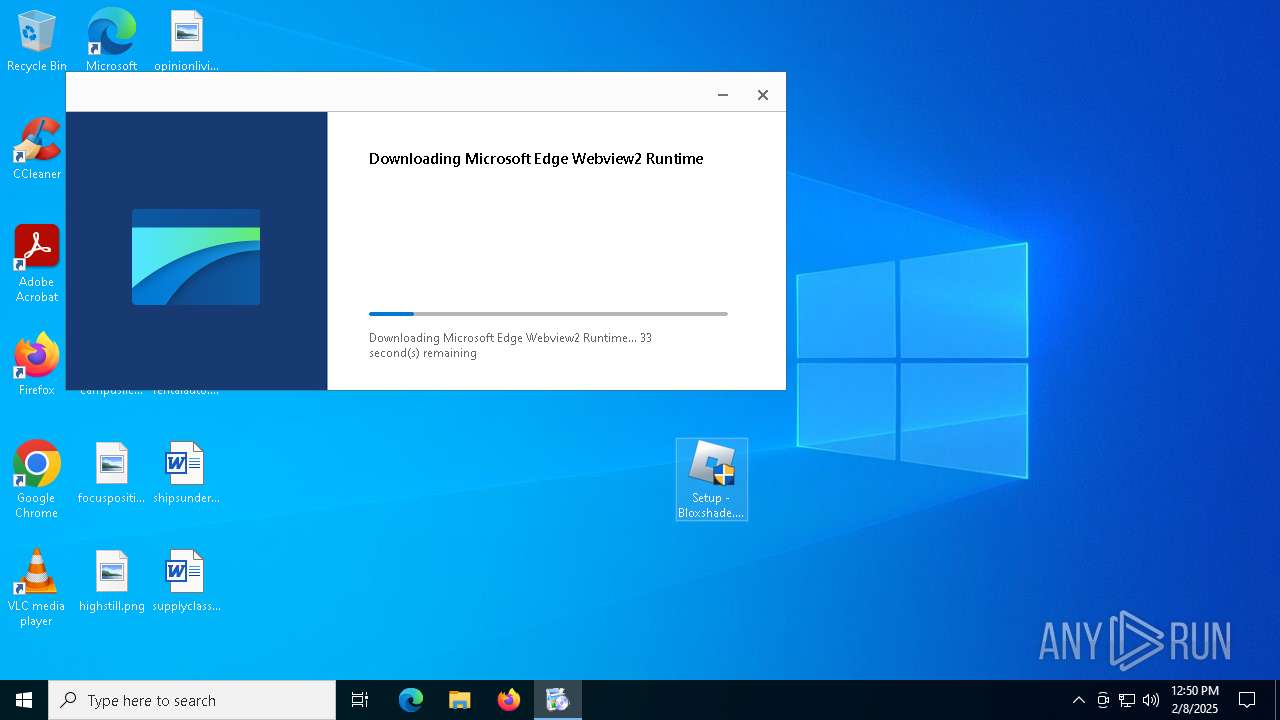1280x720 pixels.
Task: Select shipsunder... Word document on desktop
Action: 186,473
